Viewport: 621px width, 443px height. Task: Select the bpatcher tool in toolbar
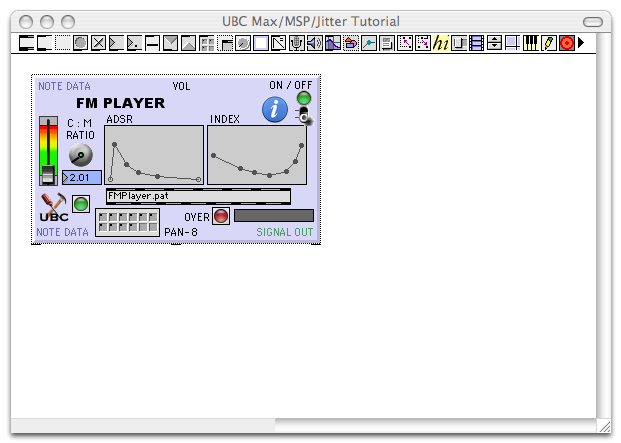click(x=225, y=43)
